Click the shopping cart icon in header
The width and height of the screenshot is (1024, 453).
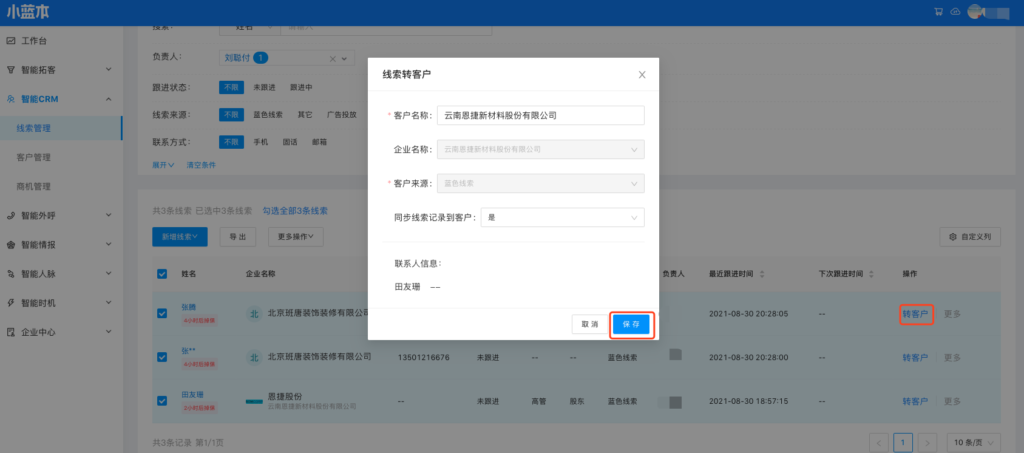click(938, 12)
